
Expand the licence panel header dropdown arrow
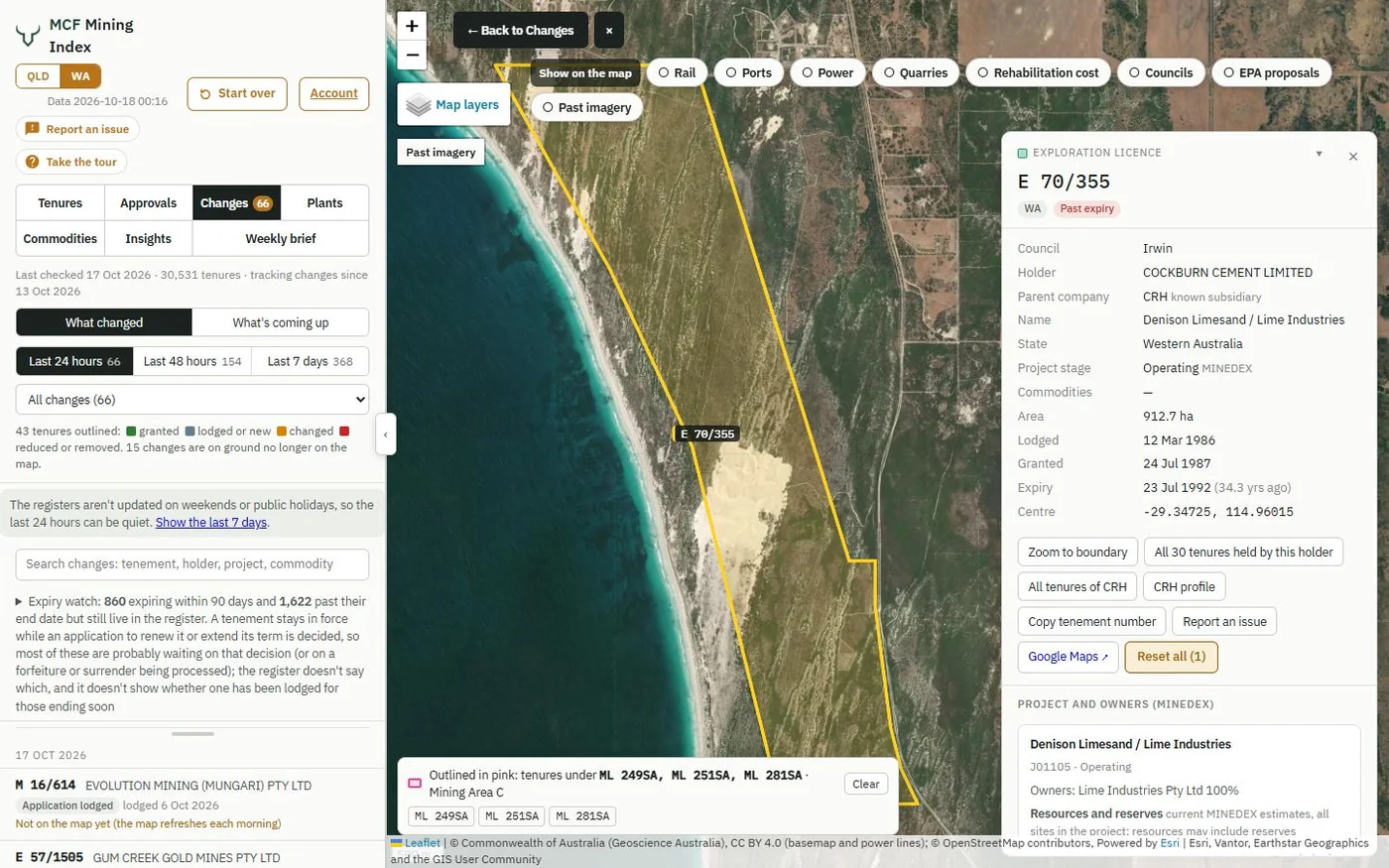[x=1319, y=154]
